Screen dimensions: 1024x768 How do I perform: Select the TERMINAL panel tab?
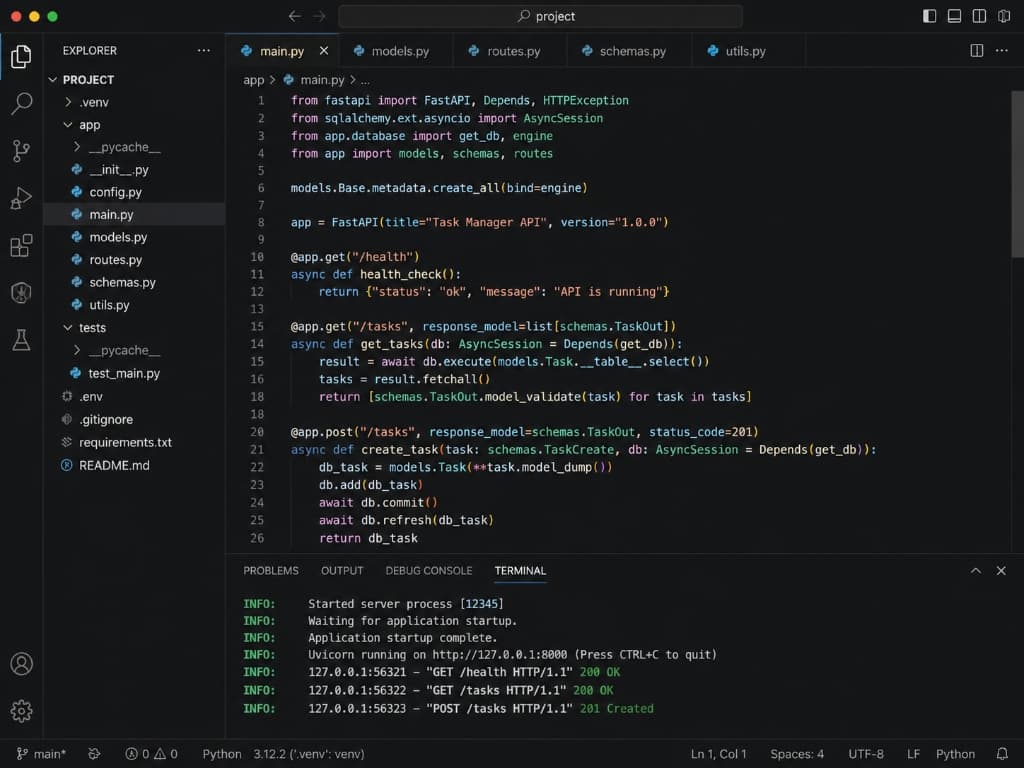[520, 570]
